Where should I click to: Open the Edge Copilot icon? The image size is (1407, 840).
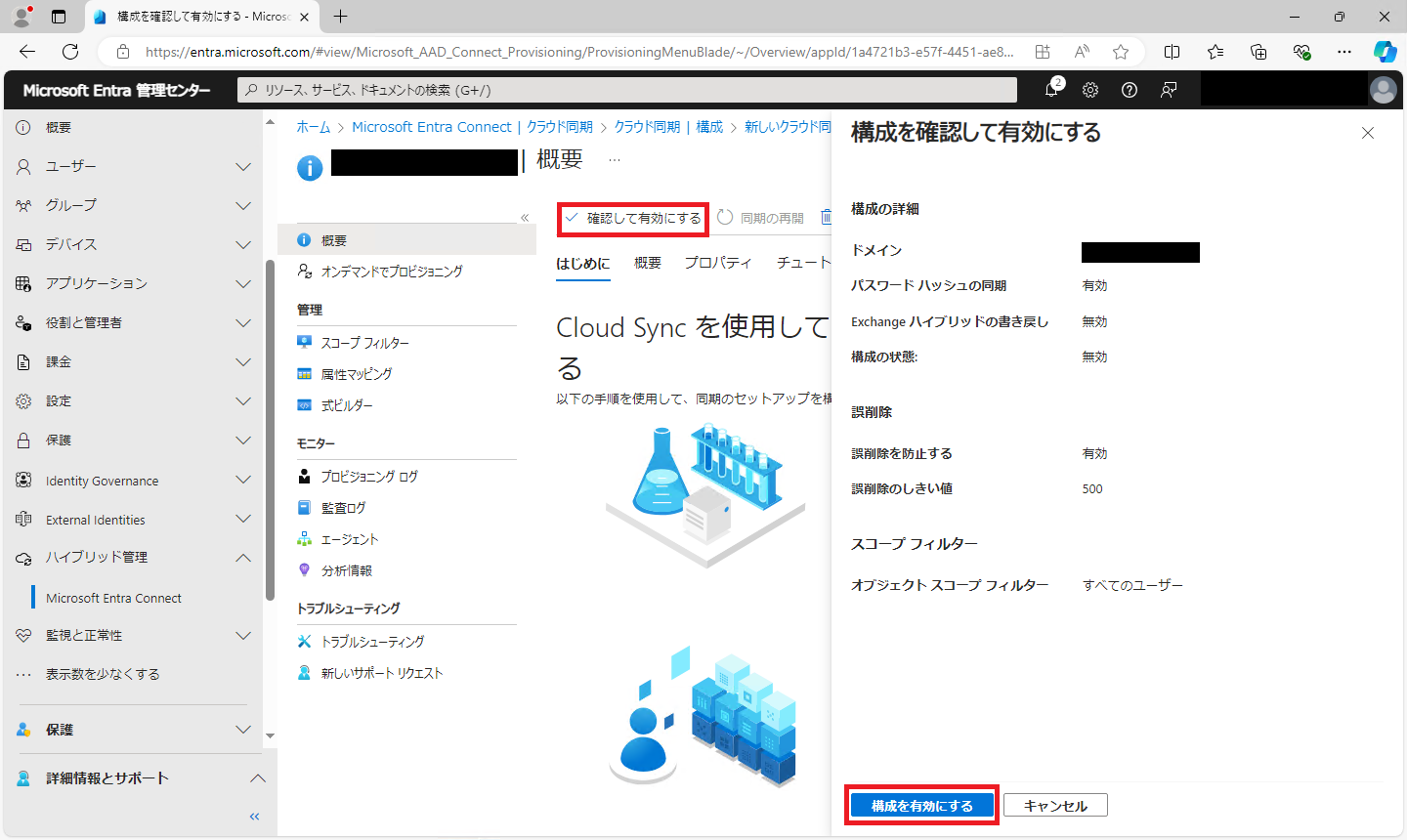[1385, 52]
